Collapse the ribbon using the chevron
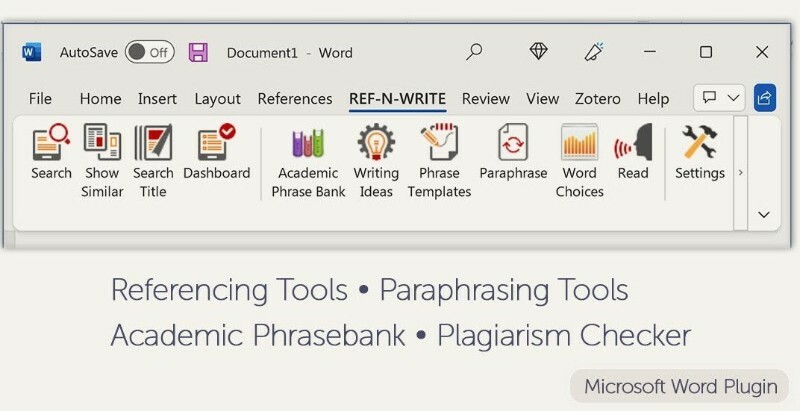Image resolution: width=800 pixels, height=411 pixels. (x=764, y=214)
